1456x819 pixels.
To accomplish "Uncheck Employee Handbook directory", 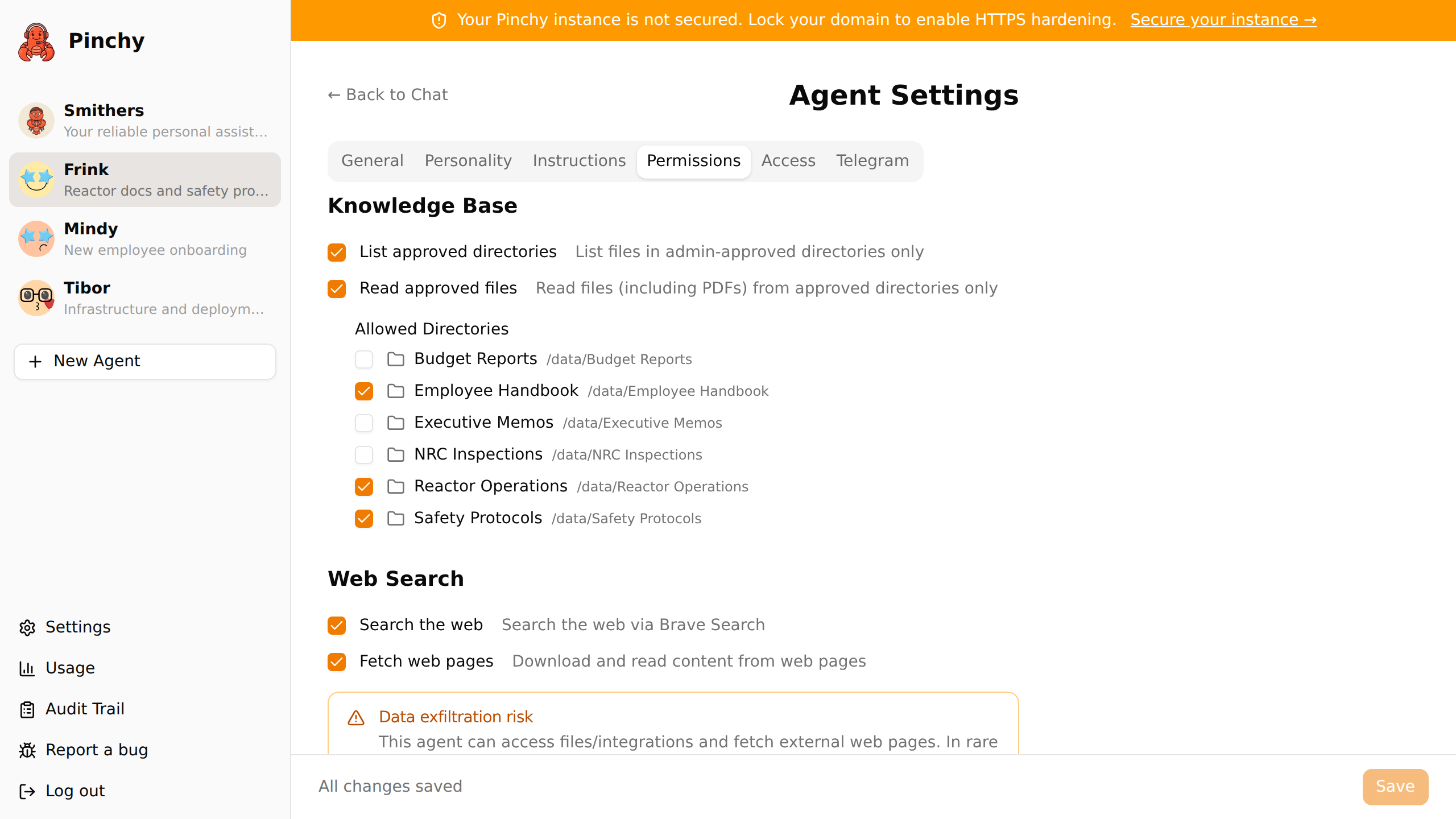I will 364,391.
